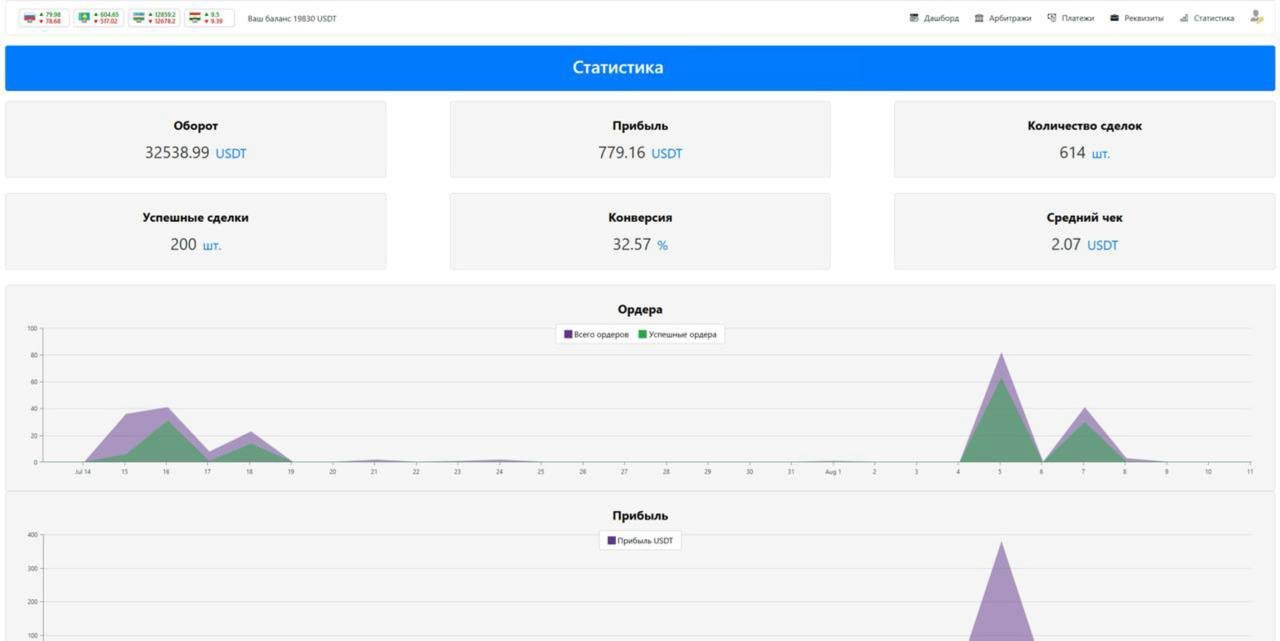Click the Дашборд calendar icon
The width and height of the screenshot is (1280, 641).
[914, 18]
